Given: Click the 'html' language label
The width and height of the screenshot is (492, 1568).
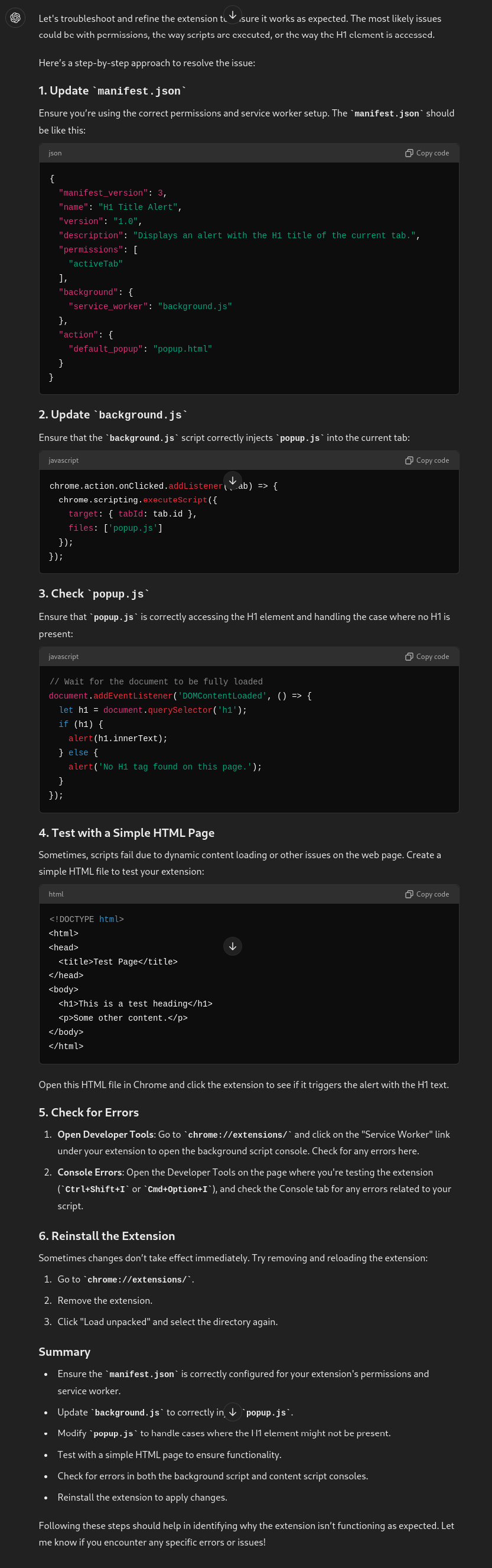Looking at the screenshot, I should click(x=56, y=894).
